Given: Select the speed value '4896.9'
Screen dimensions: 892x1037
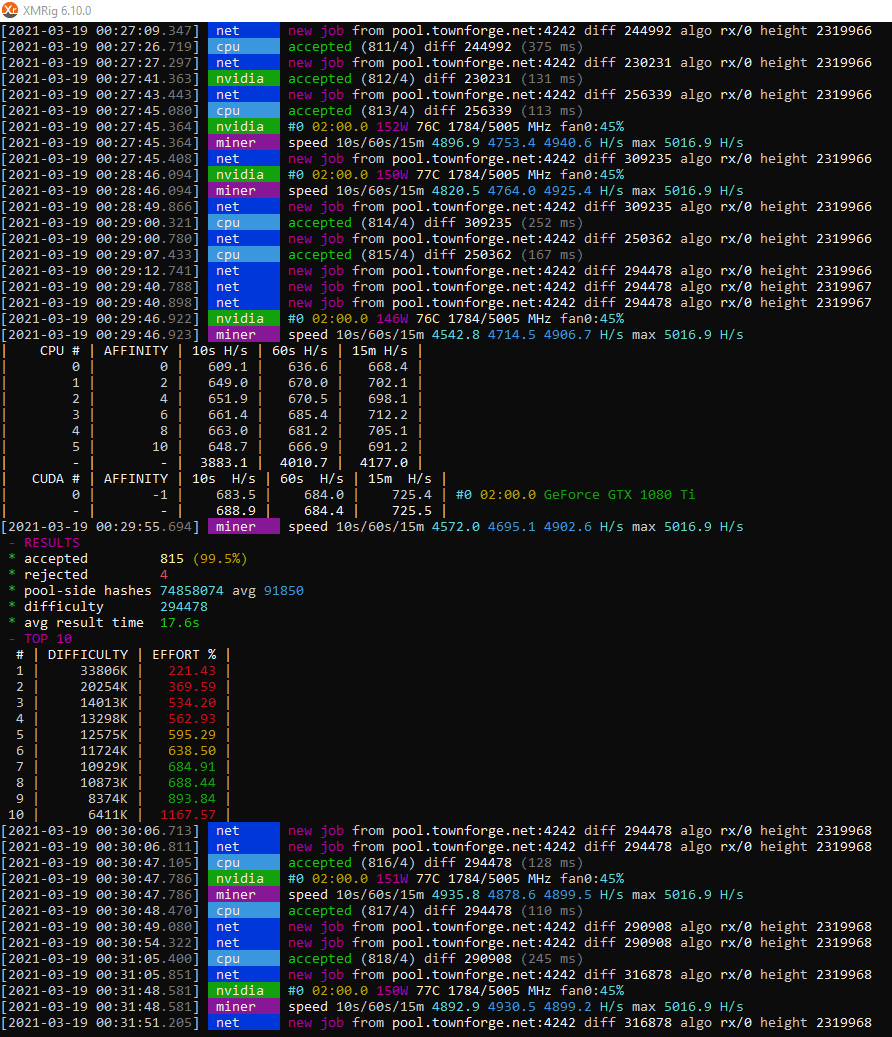Looking at the screenshot, I should tap(456, 143).
